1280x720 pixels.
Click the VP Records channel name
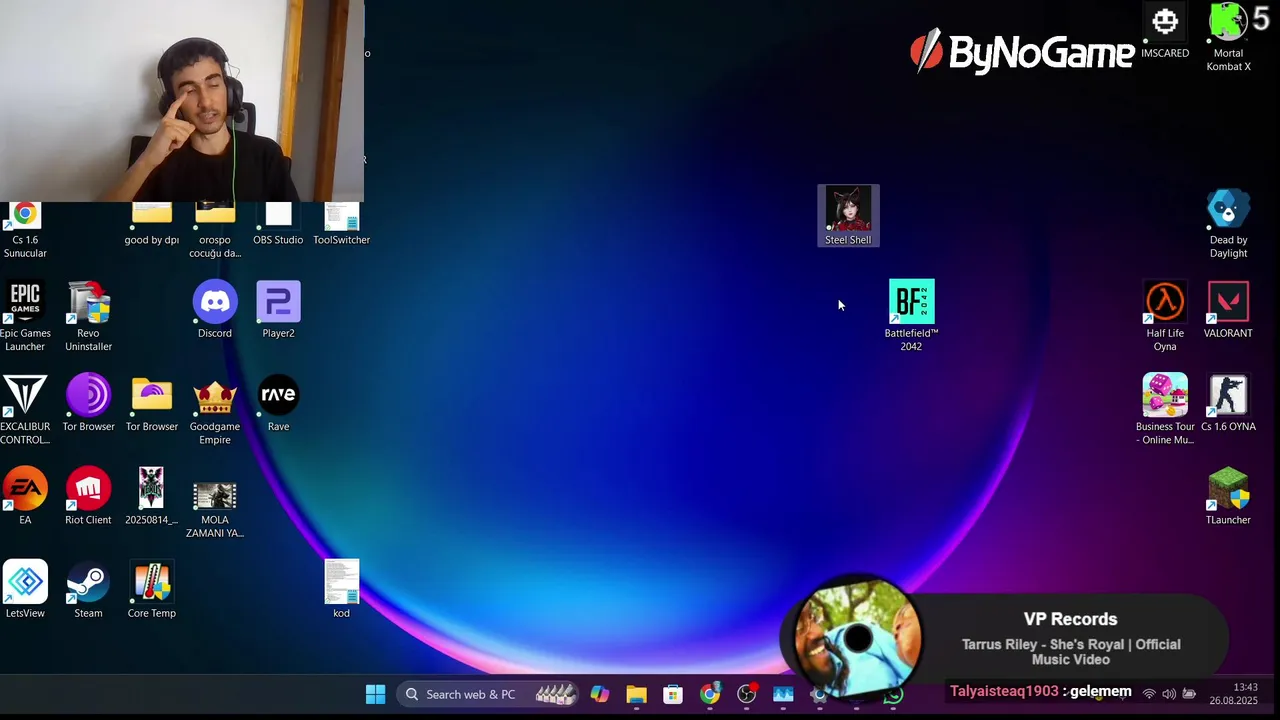tap(1070, 619)
